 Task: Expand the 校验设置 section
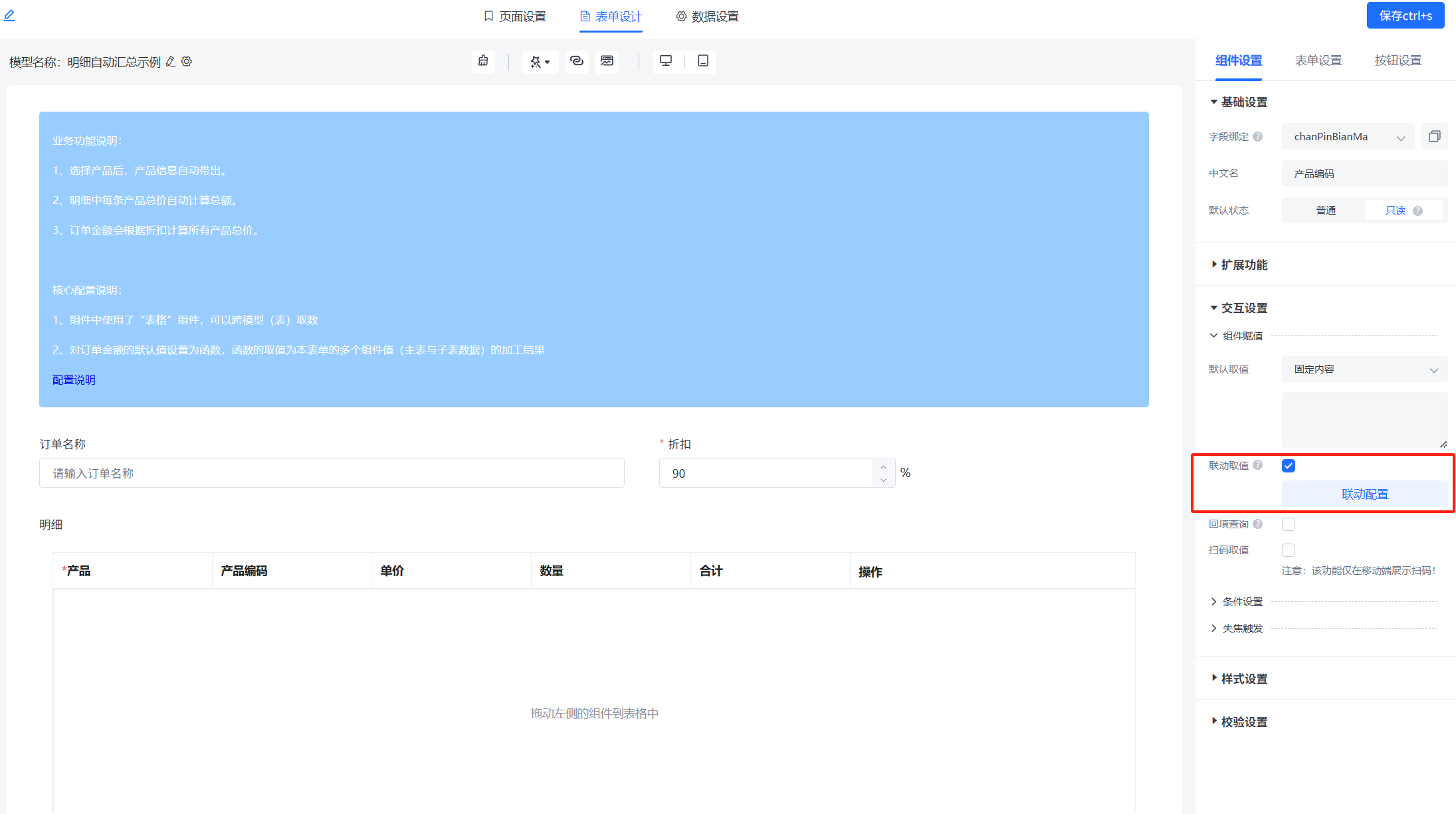[1239, 722]
